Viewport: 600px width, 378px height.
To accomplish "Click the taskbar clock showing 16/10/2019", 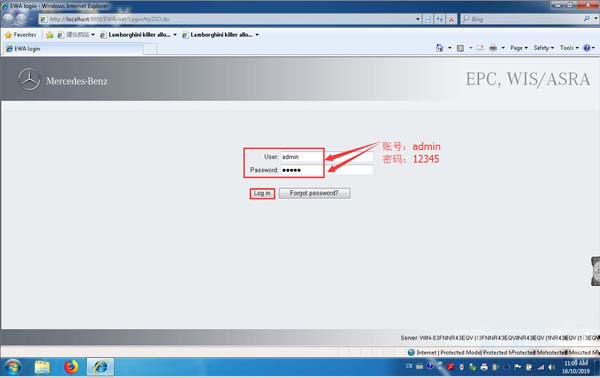I will pyautogui.click(x=576, y=367).
